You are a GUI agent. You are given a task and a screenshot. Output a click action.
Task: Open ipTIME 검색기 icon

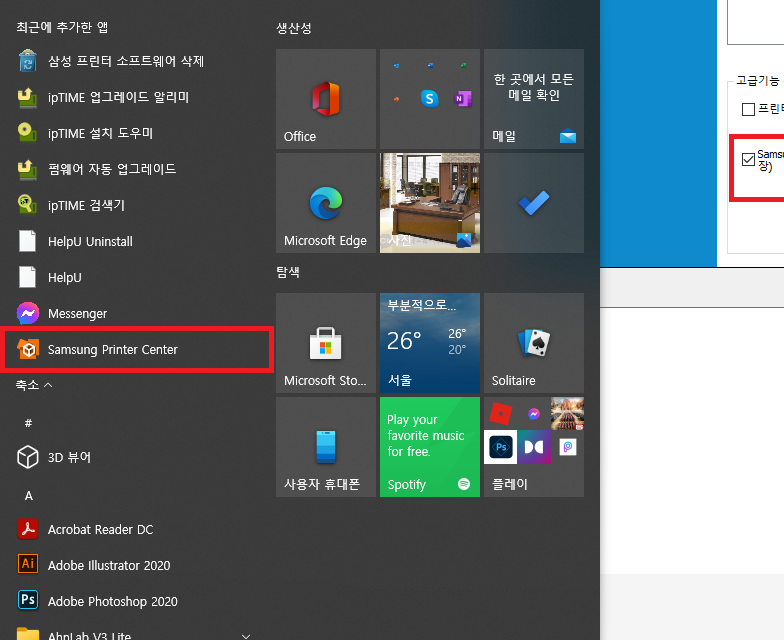[28, 205]
